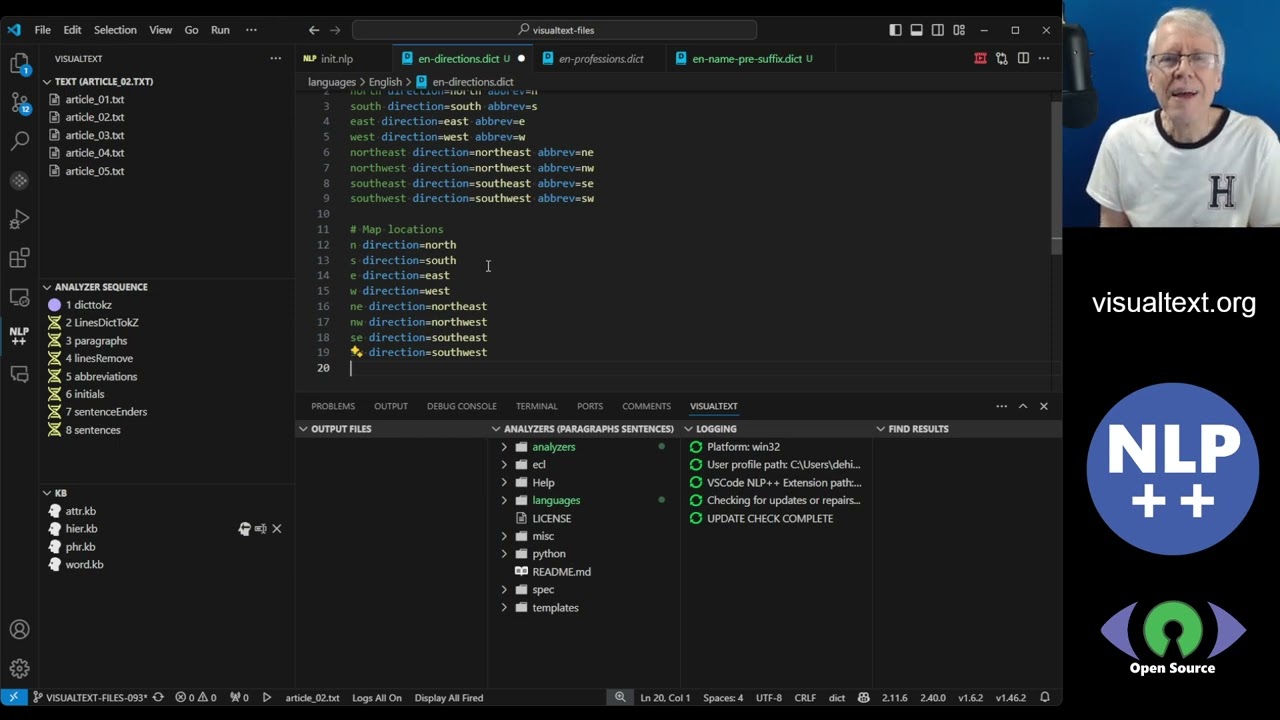The image size is (1280, 720).
Task: Open the Manage gear settings icon
Action: (x=19, y=669)
